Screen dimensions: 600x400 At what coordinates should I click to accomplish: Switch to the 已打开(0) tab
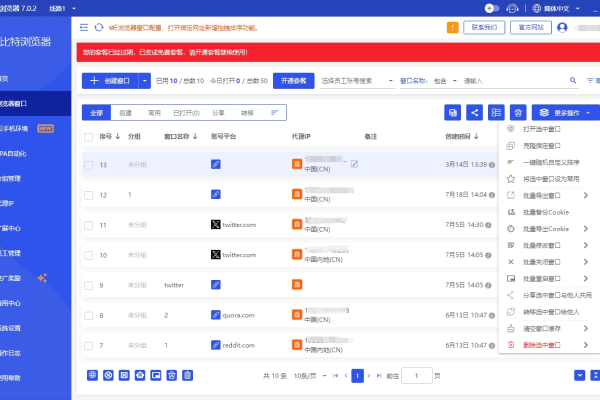coord(187,113)
